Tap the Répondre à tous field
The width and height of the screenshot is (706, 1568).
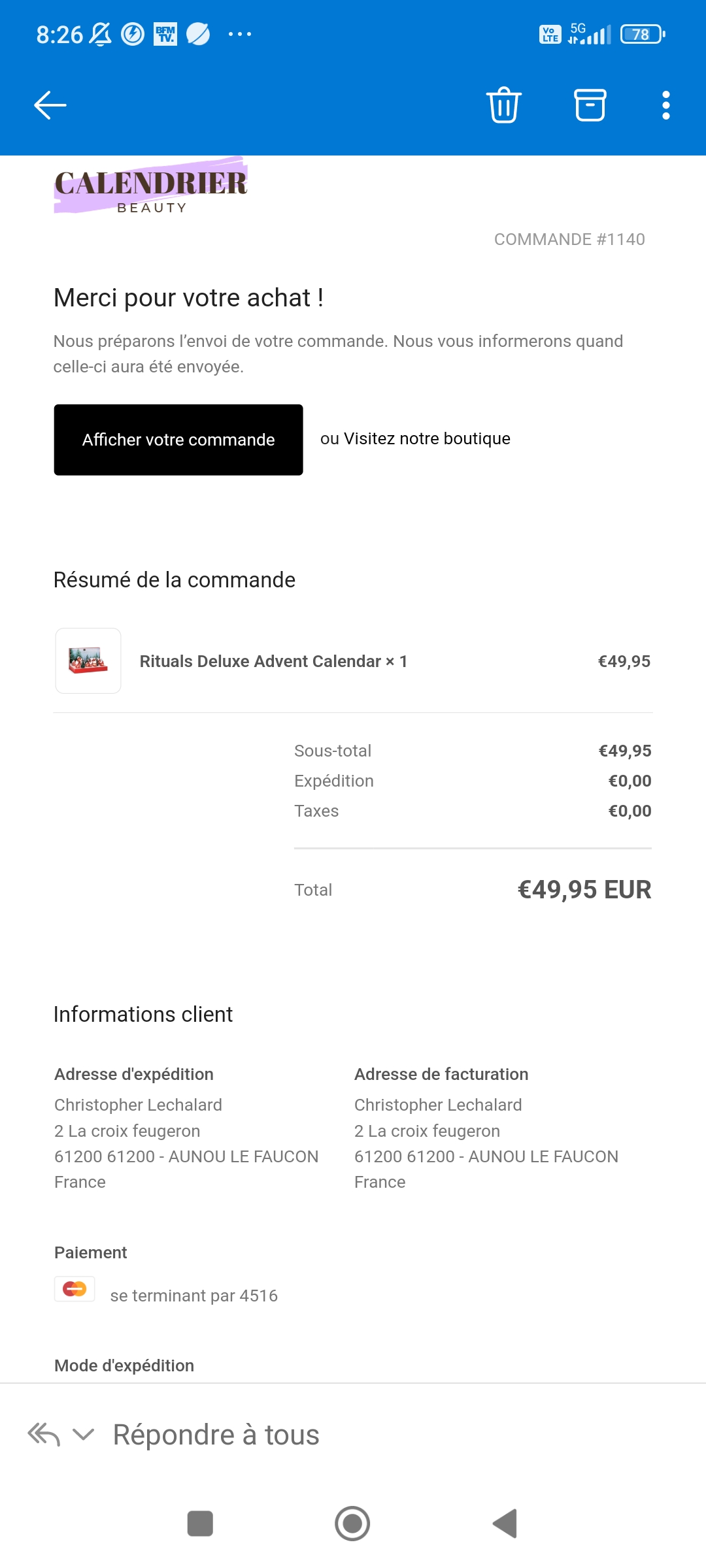(216, 1435)
